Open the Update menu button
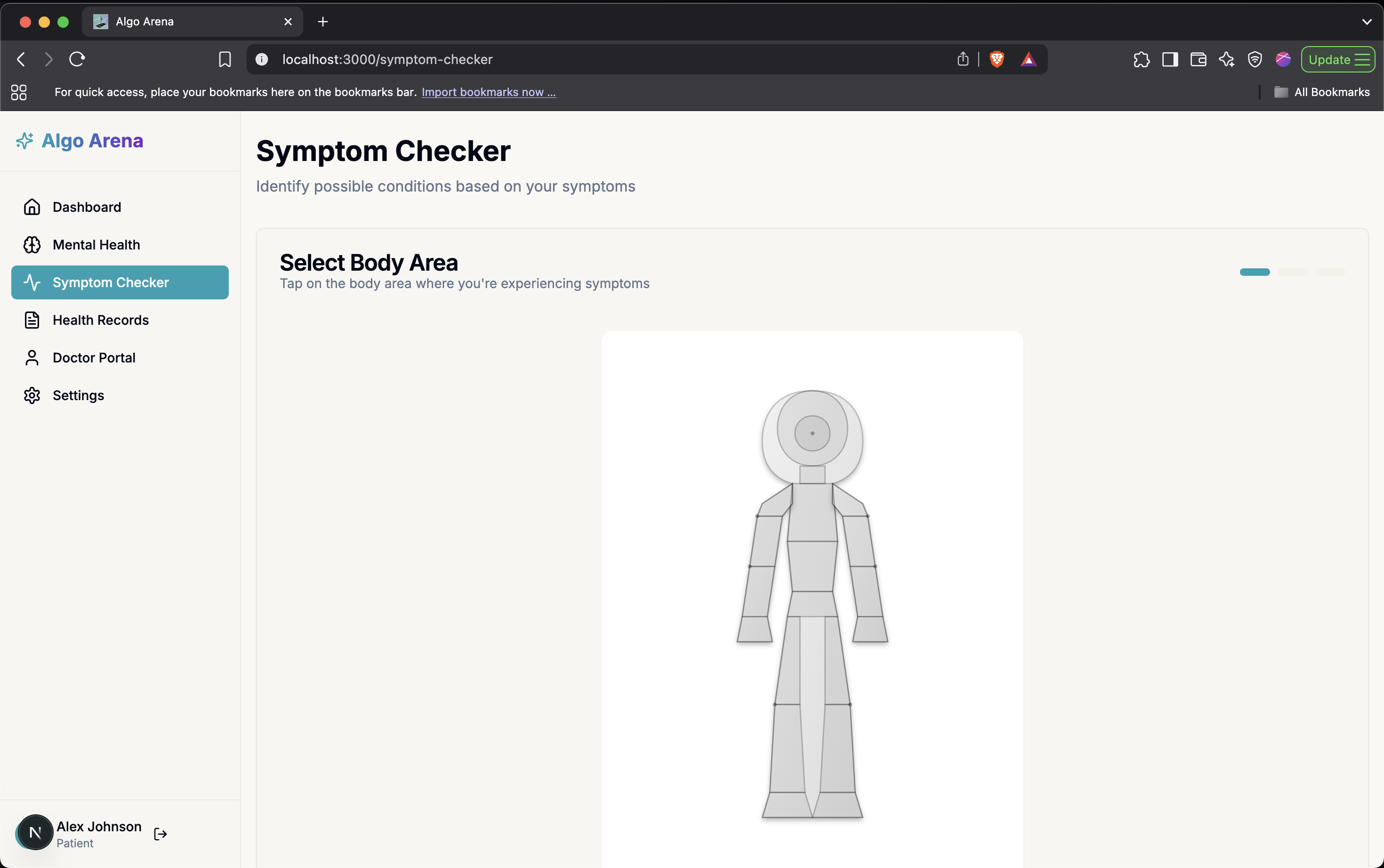This screenshot has width=1384, height=868. coord(1337,59)
